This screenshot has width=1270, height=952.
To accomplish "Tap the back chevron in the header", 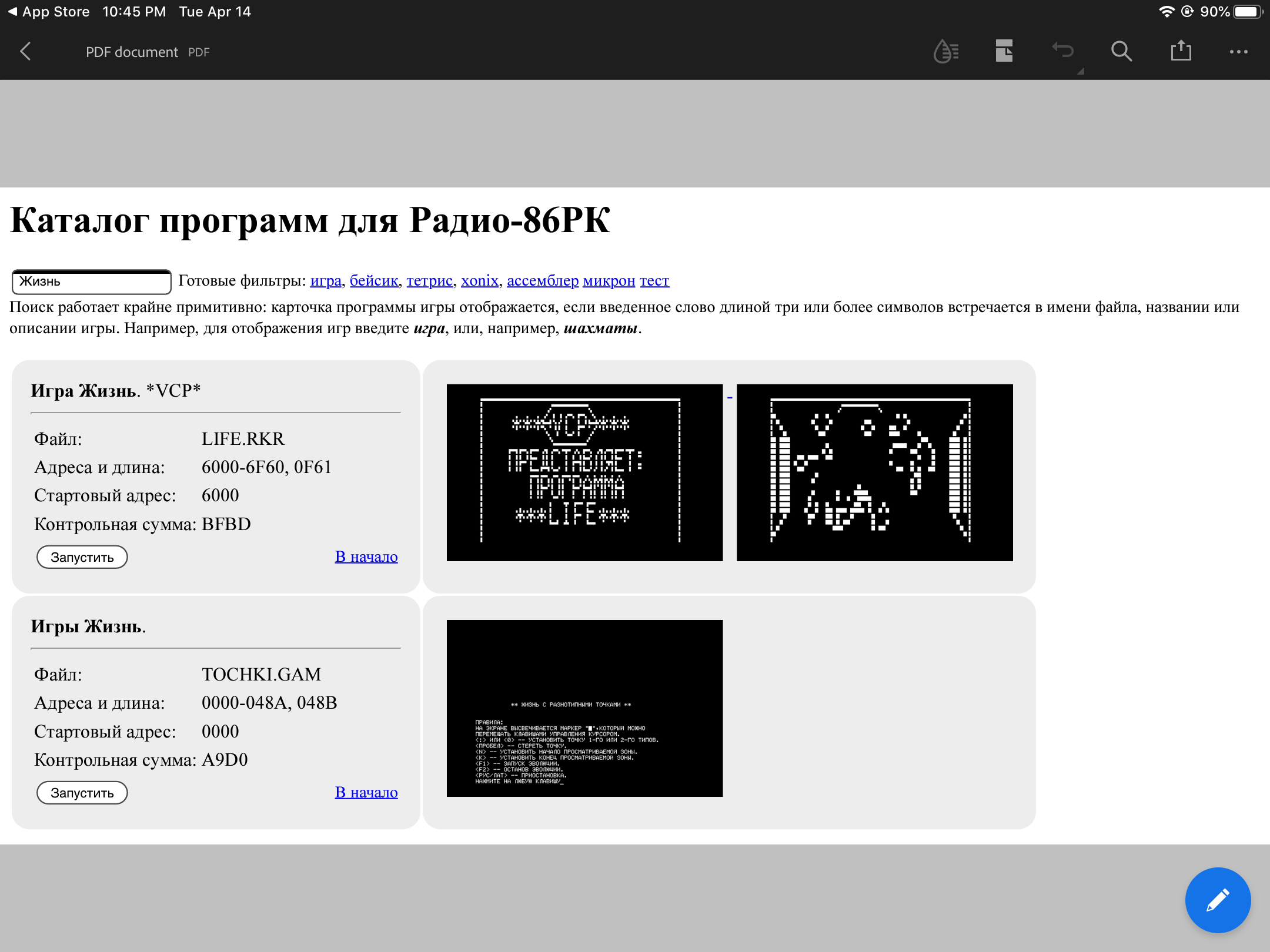I will tap(25, 52).
